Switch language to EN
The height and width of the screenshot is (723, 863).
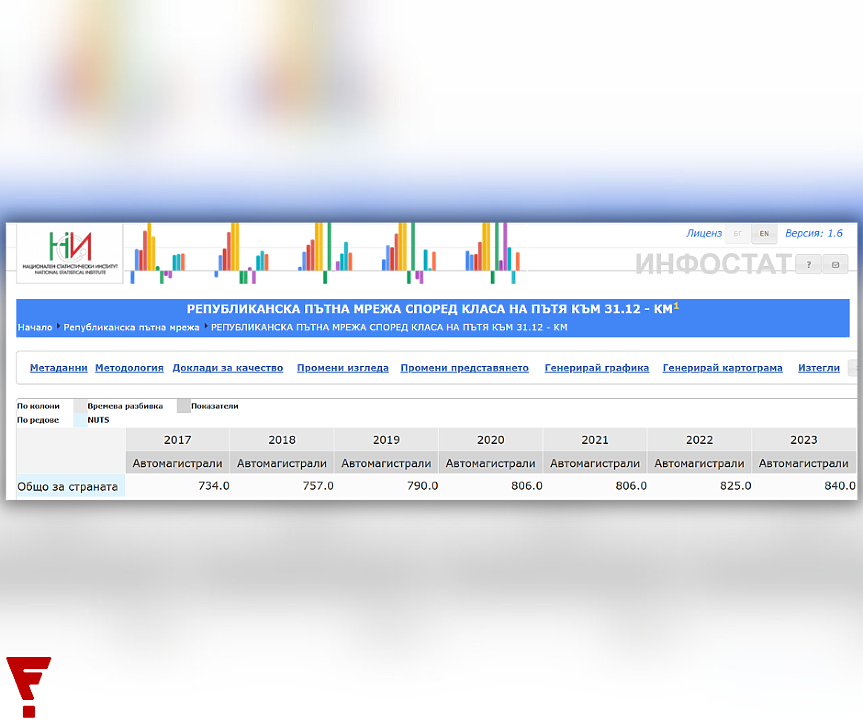764,234
